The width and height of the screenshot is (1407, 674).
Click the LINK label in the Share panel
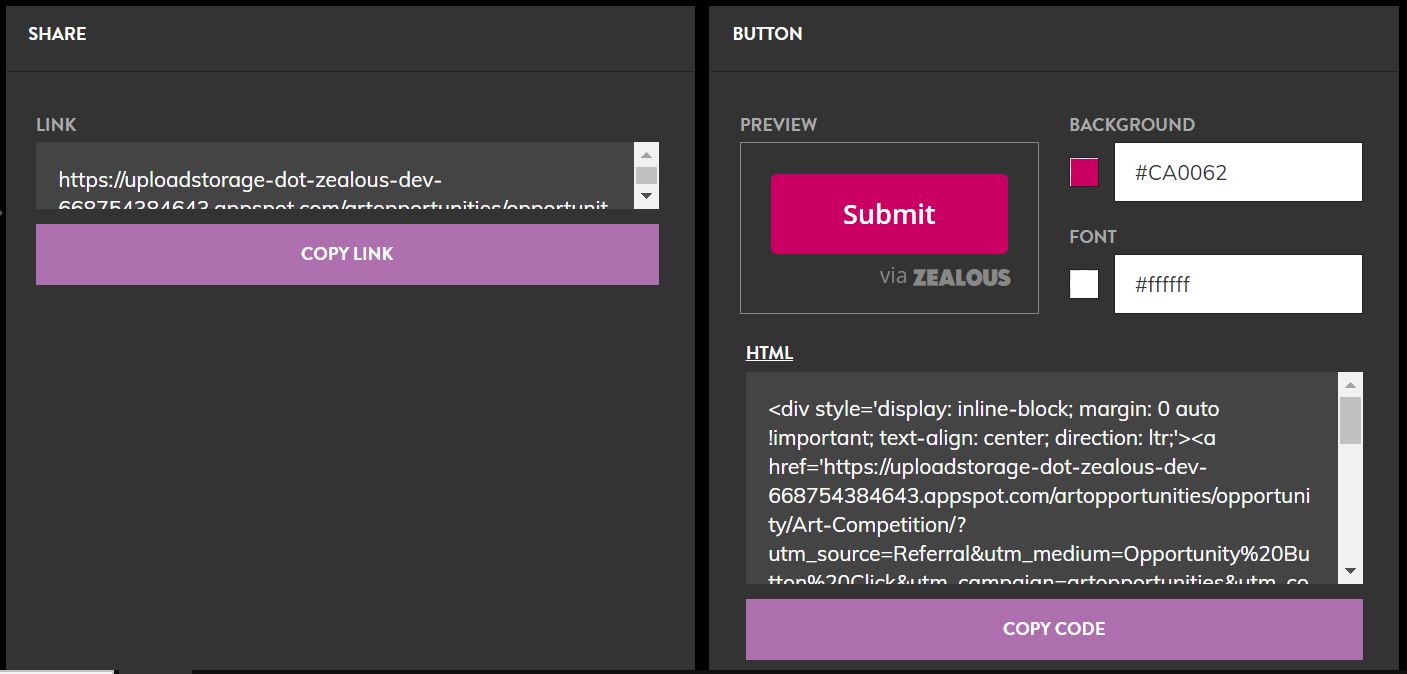pyautogui.click(x=55, y=124)
